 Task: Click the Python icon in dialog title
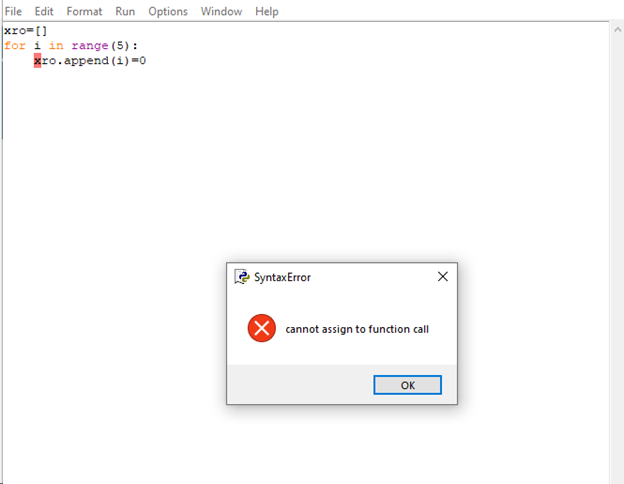pos(242,277)
